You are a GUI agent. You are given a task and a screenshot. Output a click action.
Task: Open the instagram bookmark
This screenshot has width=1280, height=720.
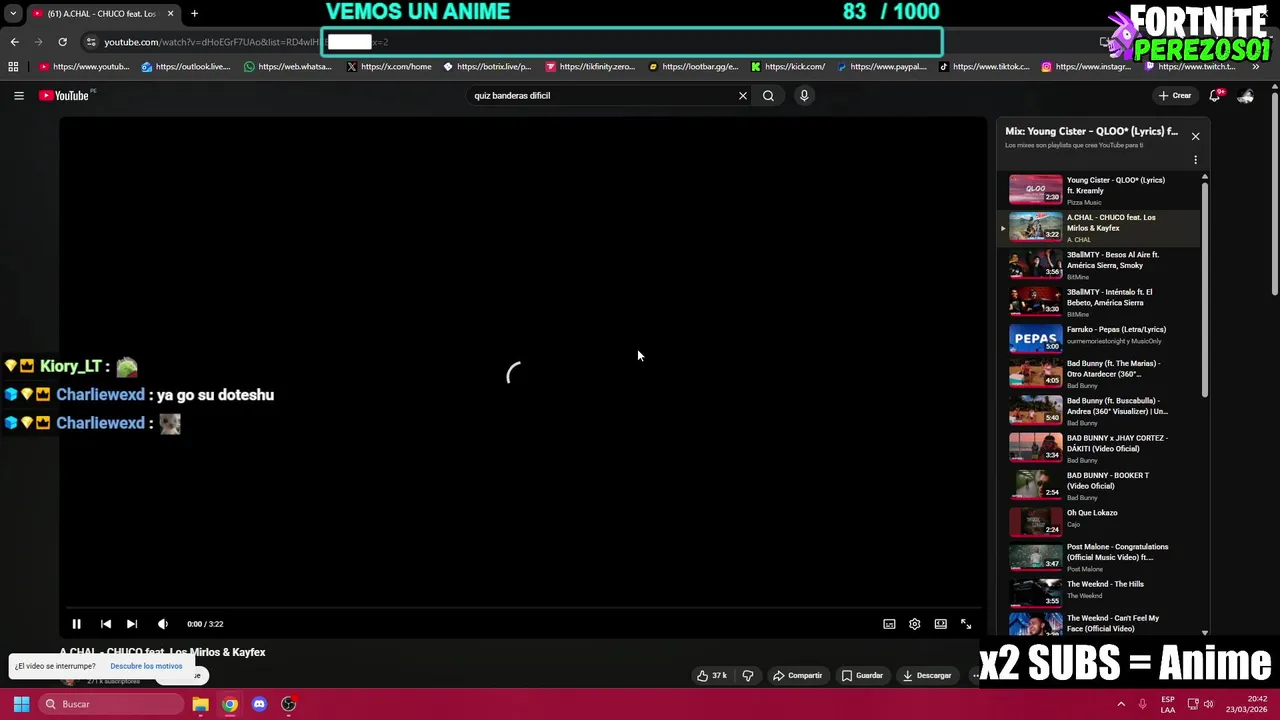(x=1086, y=67)
